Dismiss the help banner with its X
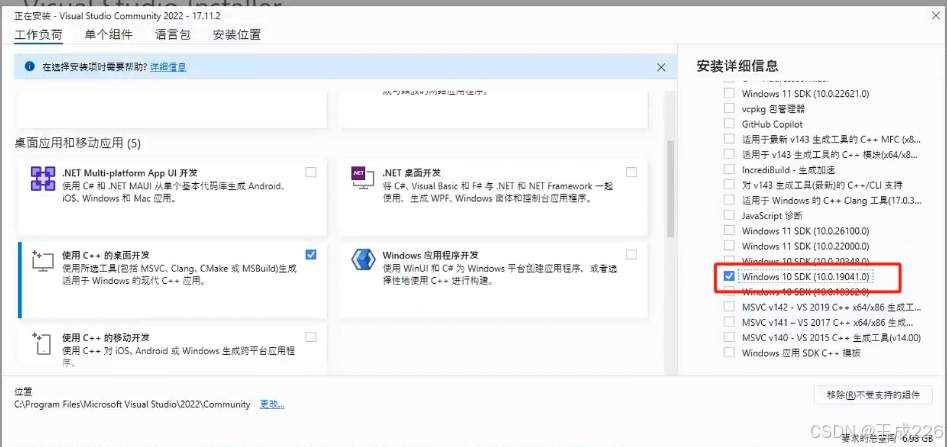 661,67
